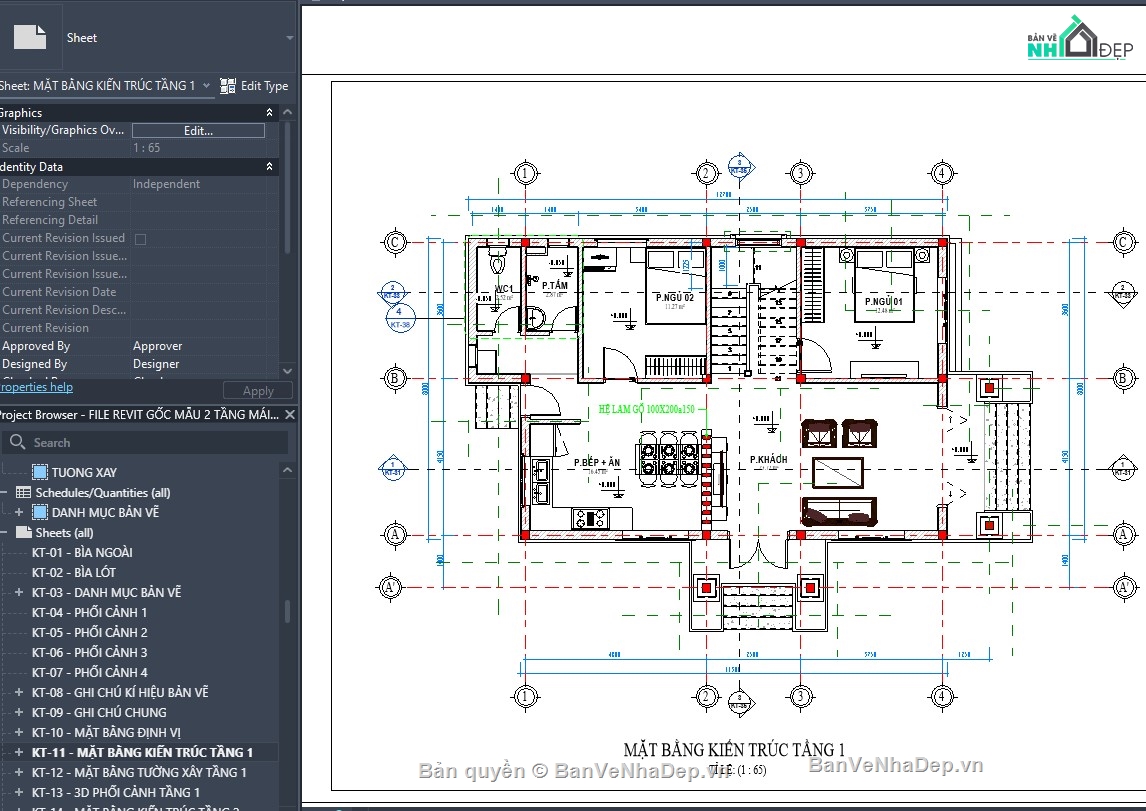Click grid bubble 4 at the bottom of plan

(941, 696)
